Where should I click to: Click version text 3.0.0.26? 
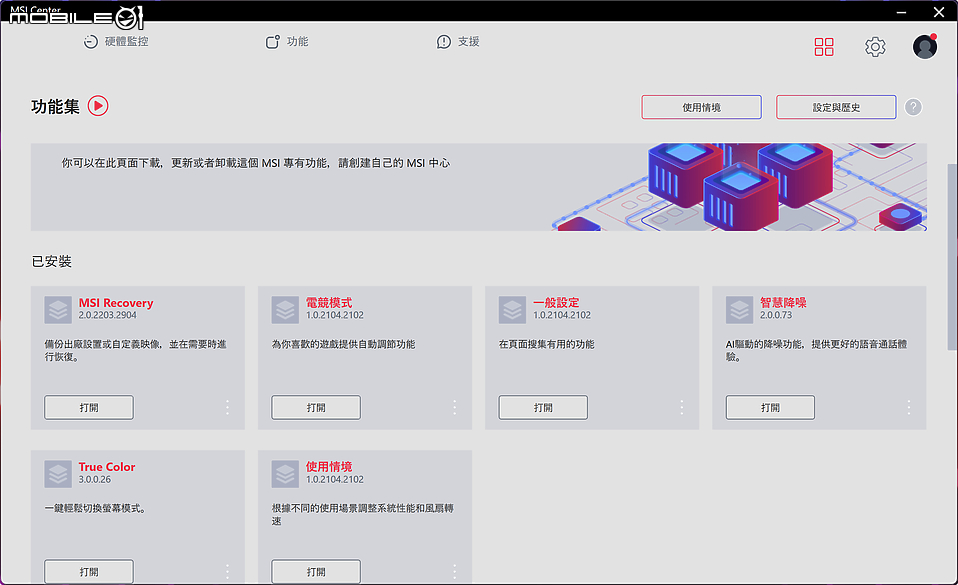pos(95,479)
